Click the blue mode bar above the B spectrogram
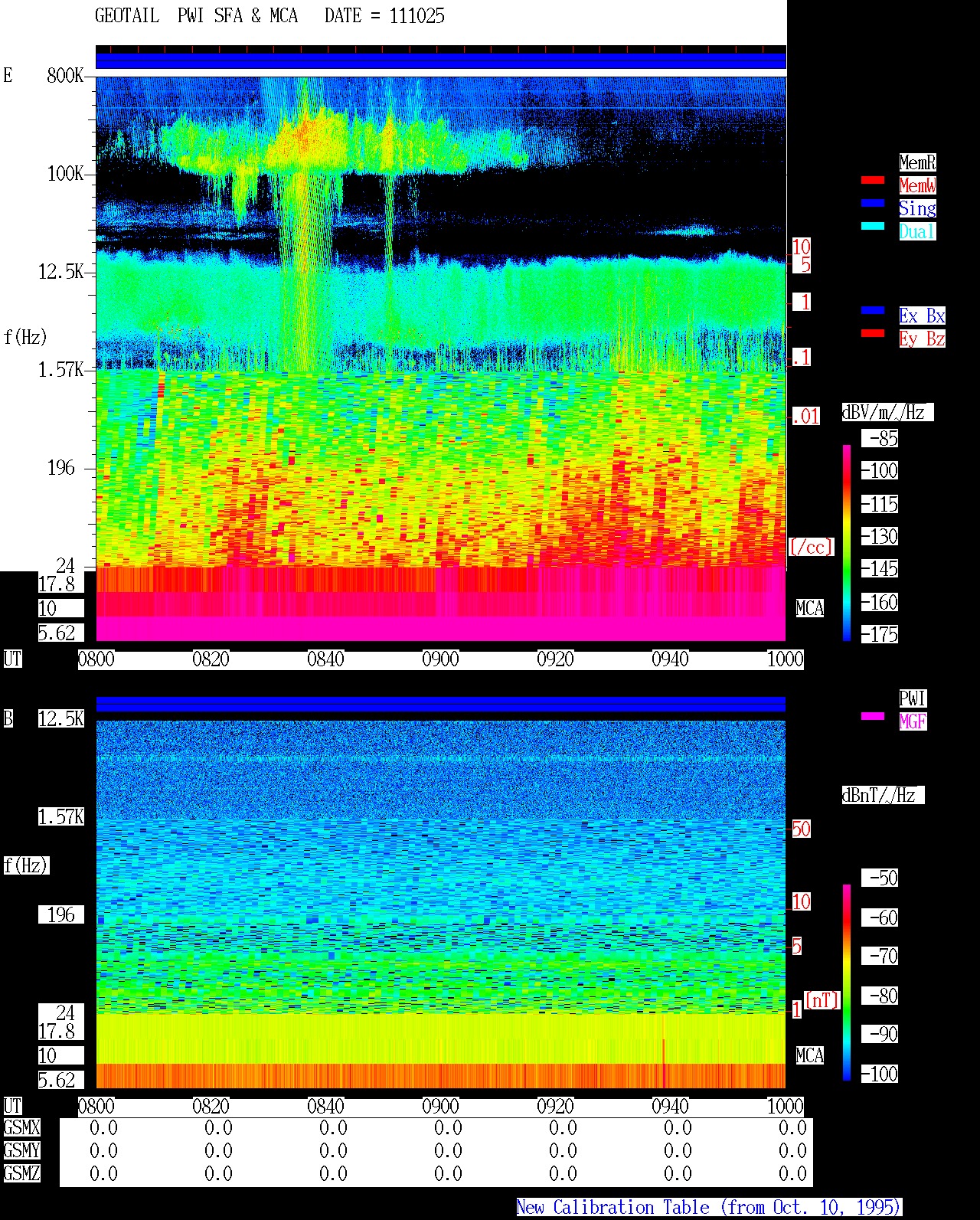 click(x=441, y=704)
